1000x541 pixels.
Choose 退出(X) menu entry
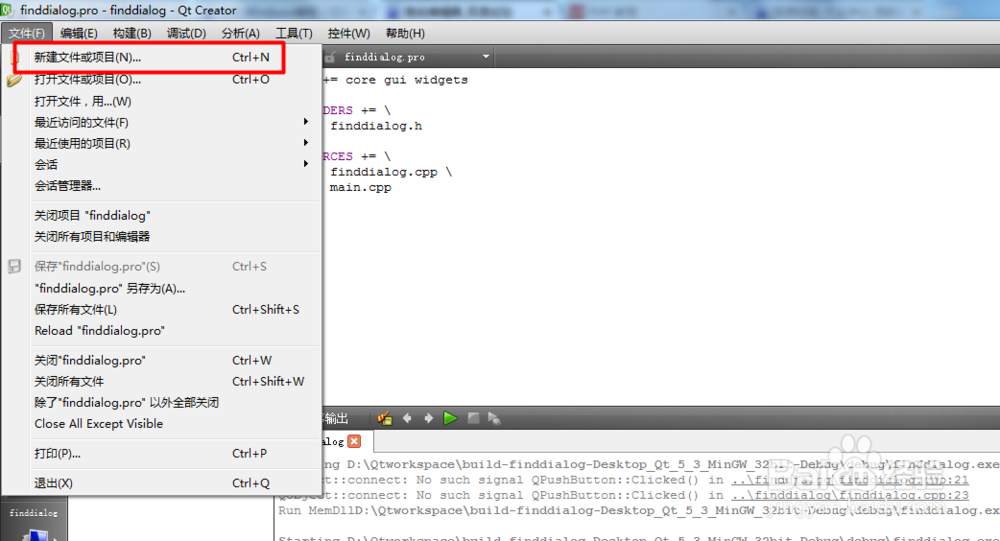pyautogui.click(x=161, y=483)
